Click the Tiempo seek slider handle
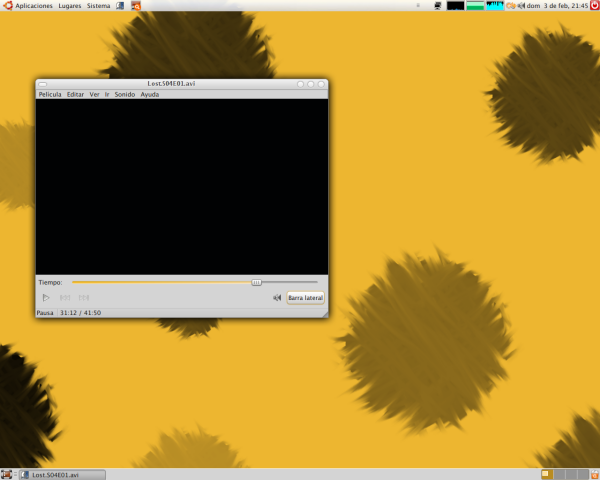This screenshot has height=480, width=600. 256,282
